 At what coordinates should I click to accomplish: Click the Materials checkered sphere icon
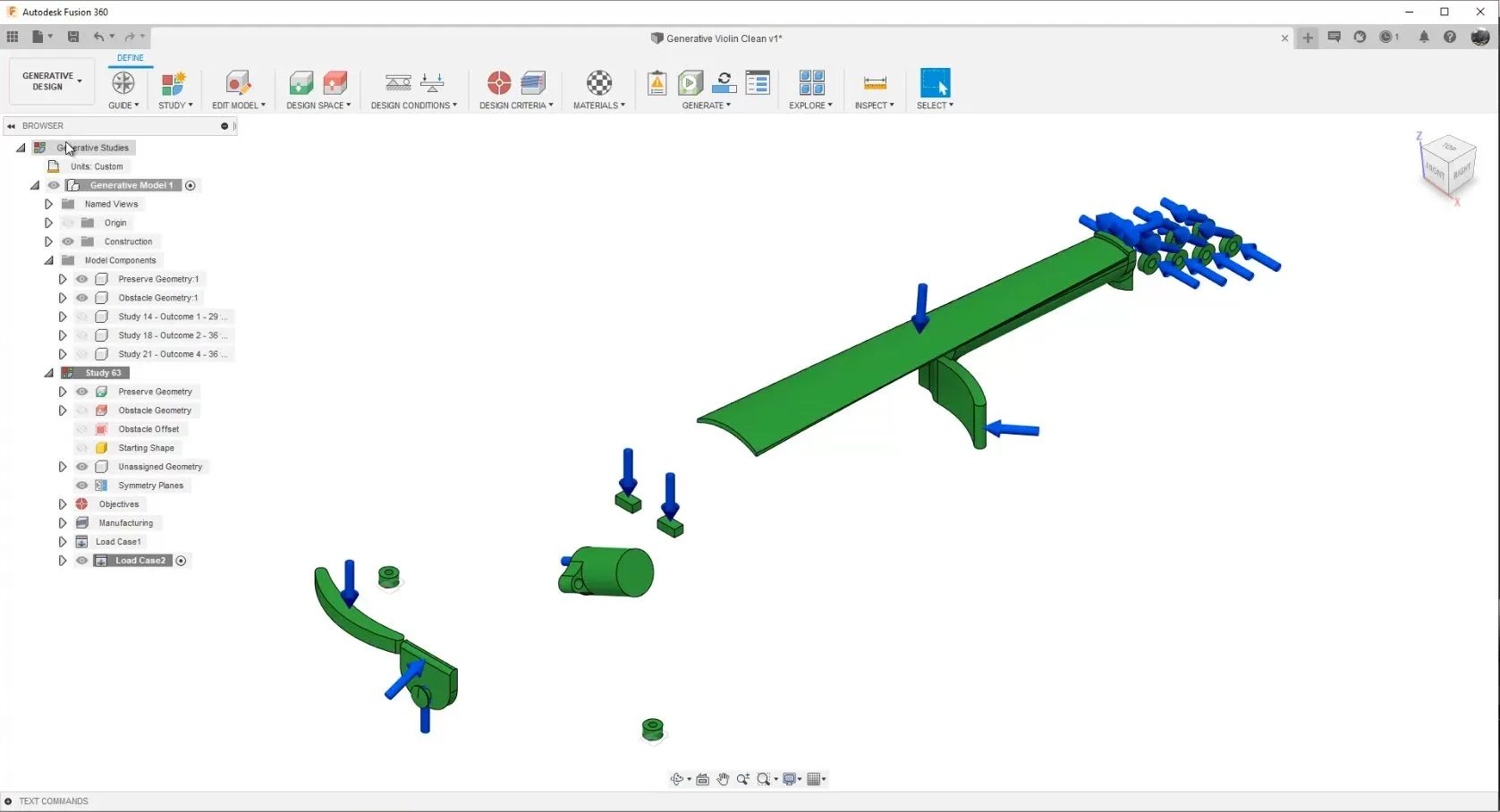599,83
